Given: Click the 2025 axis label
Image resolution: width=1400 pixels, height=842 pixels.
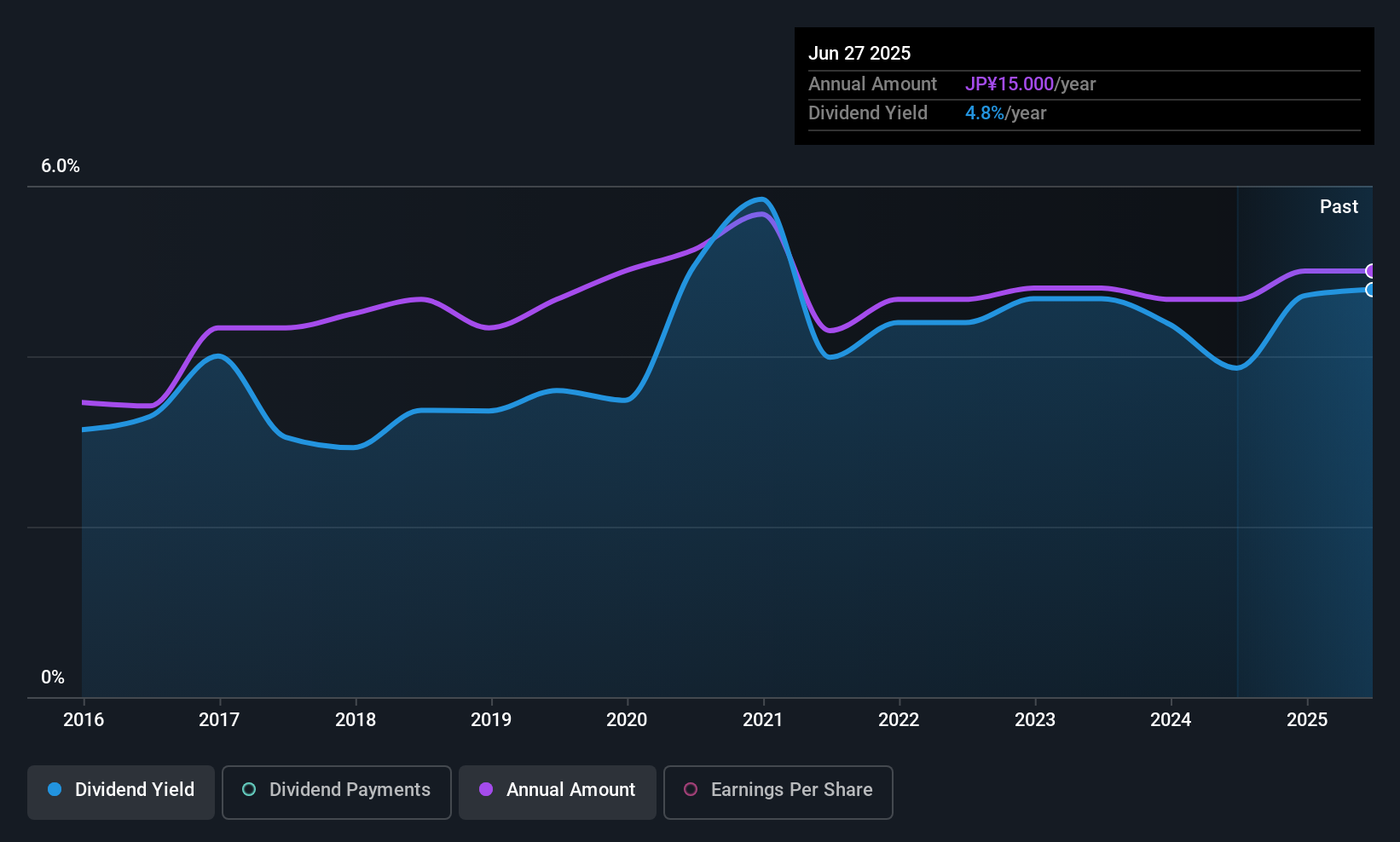Looking at the screenshot, I should click(x=1307, y=719).
